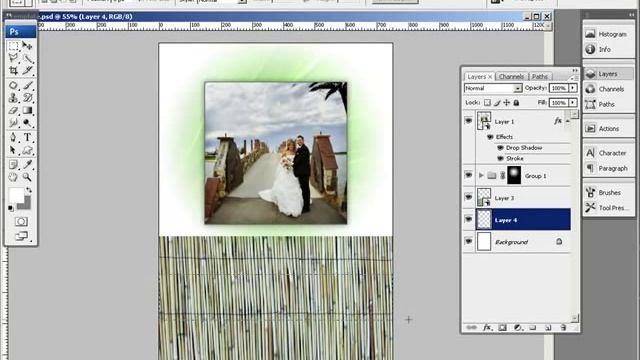The width and height of the screenshot is (640, 360).
Task: Toggle Stroke effect visibility
Action: pyautogui.click(x=500, y=158)
